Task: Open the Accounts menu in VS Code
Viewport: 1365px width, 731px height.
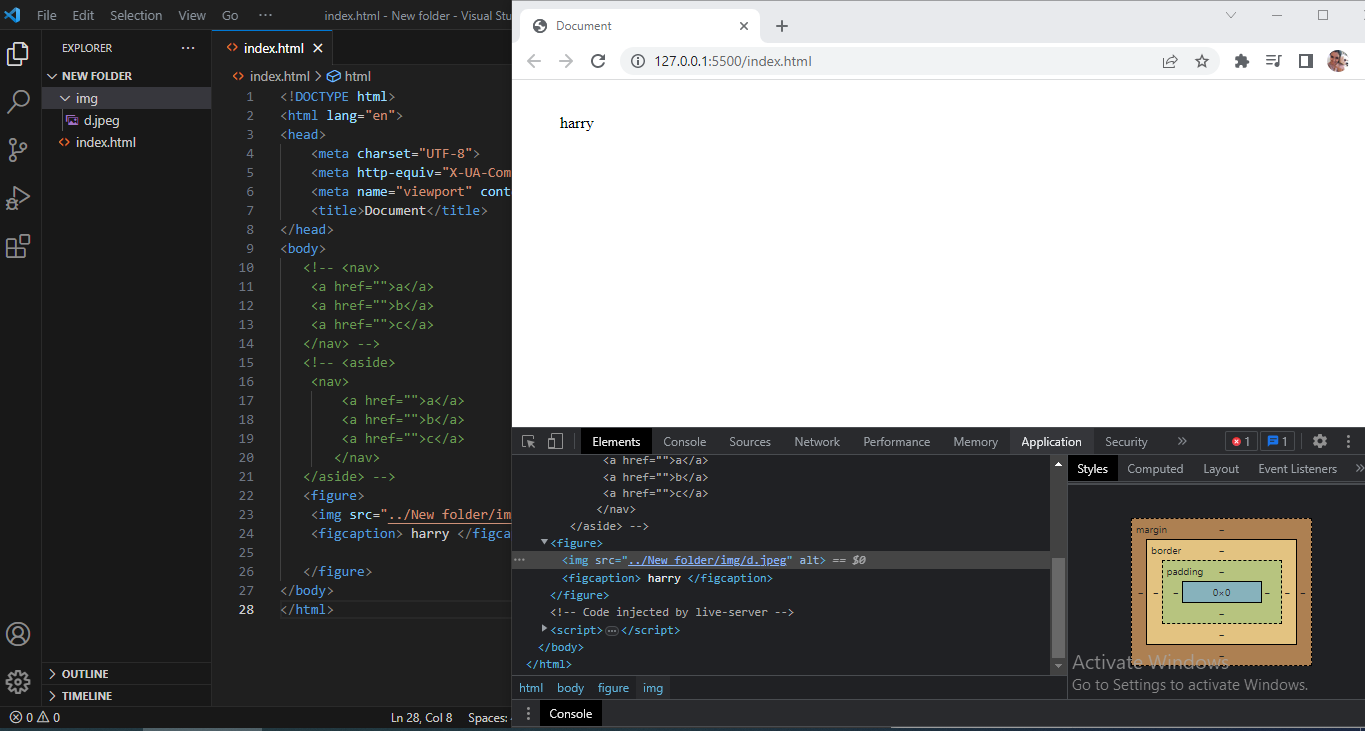Action: 18,634
